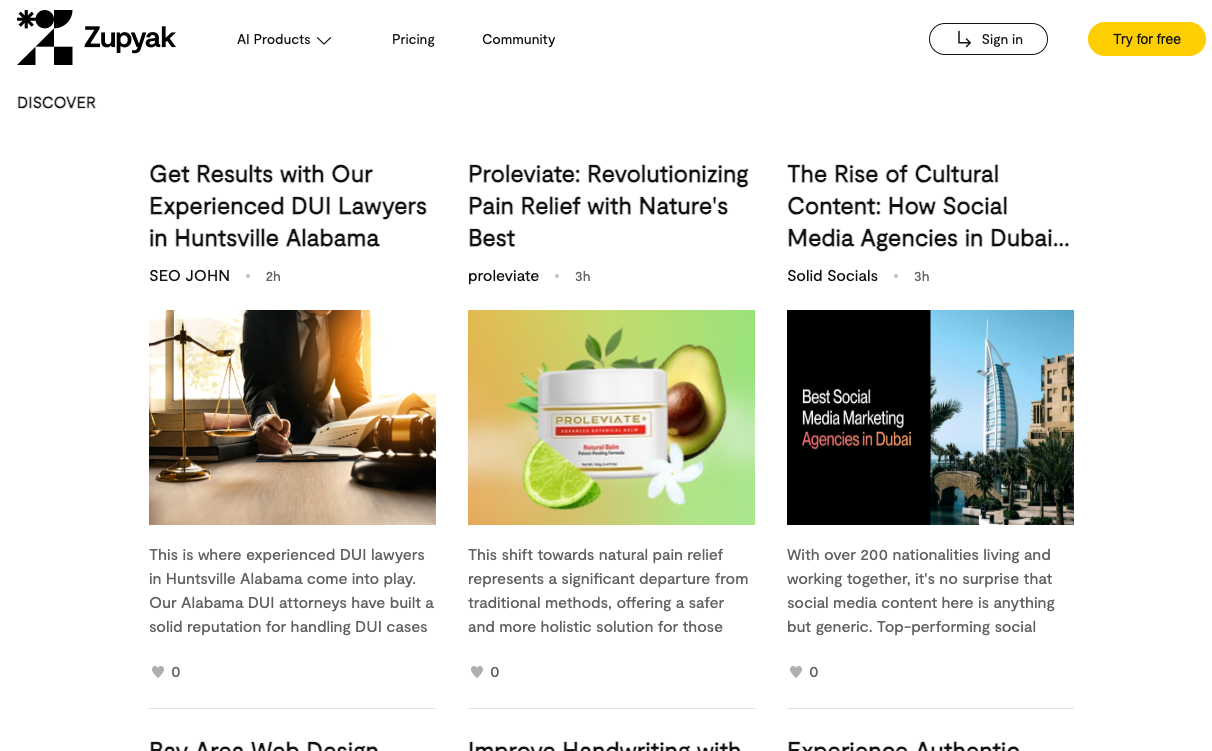
Task: Go to the Pricing page
Action: [x=413, y=39]
